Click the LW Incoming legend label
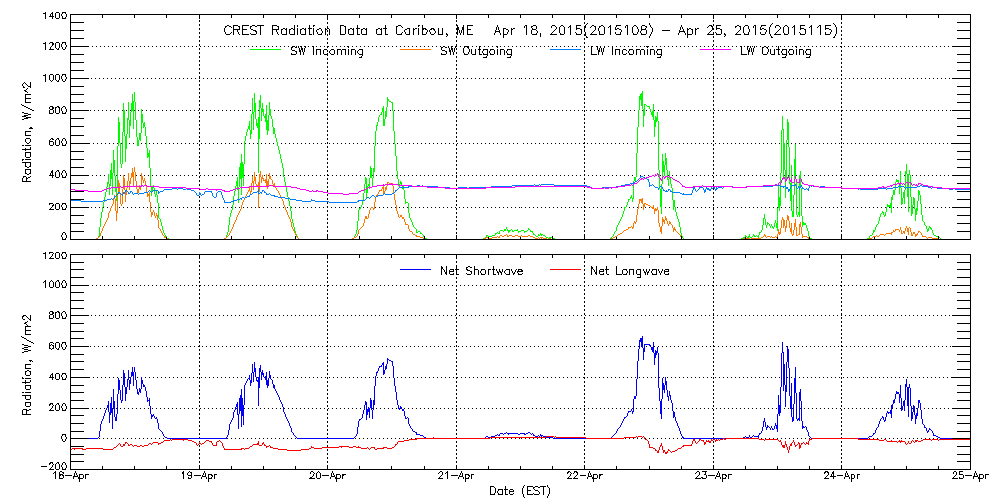 (624, 51)
